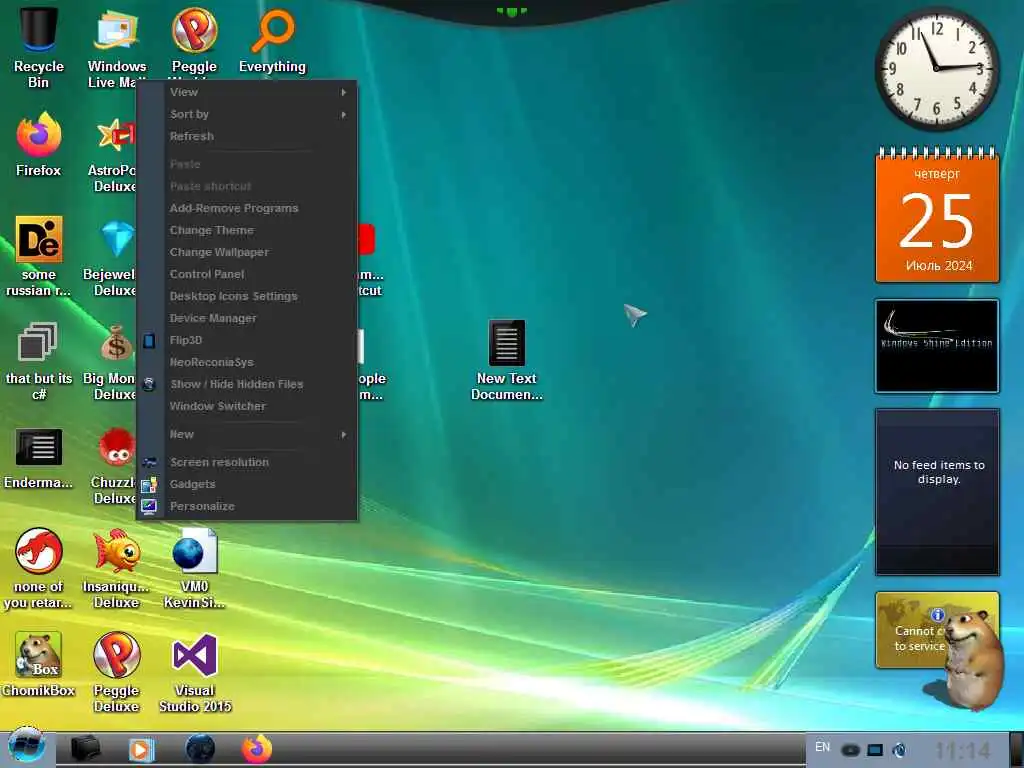The width and height of the screenshot is (1024, 768).
Task: Select the Enderma... desktop icon
Action: click(39, 458)
